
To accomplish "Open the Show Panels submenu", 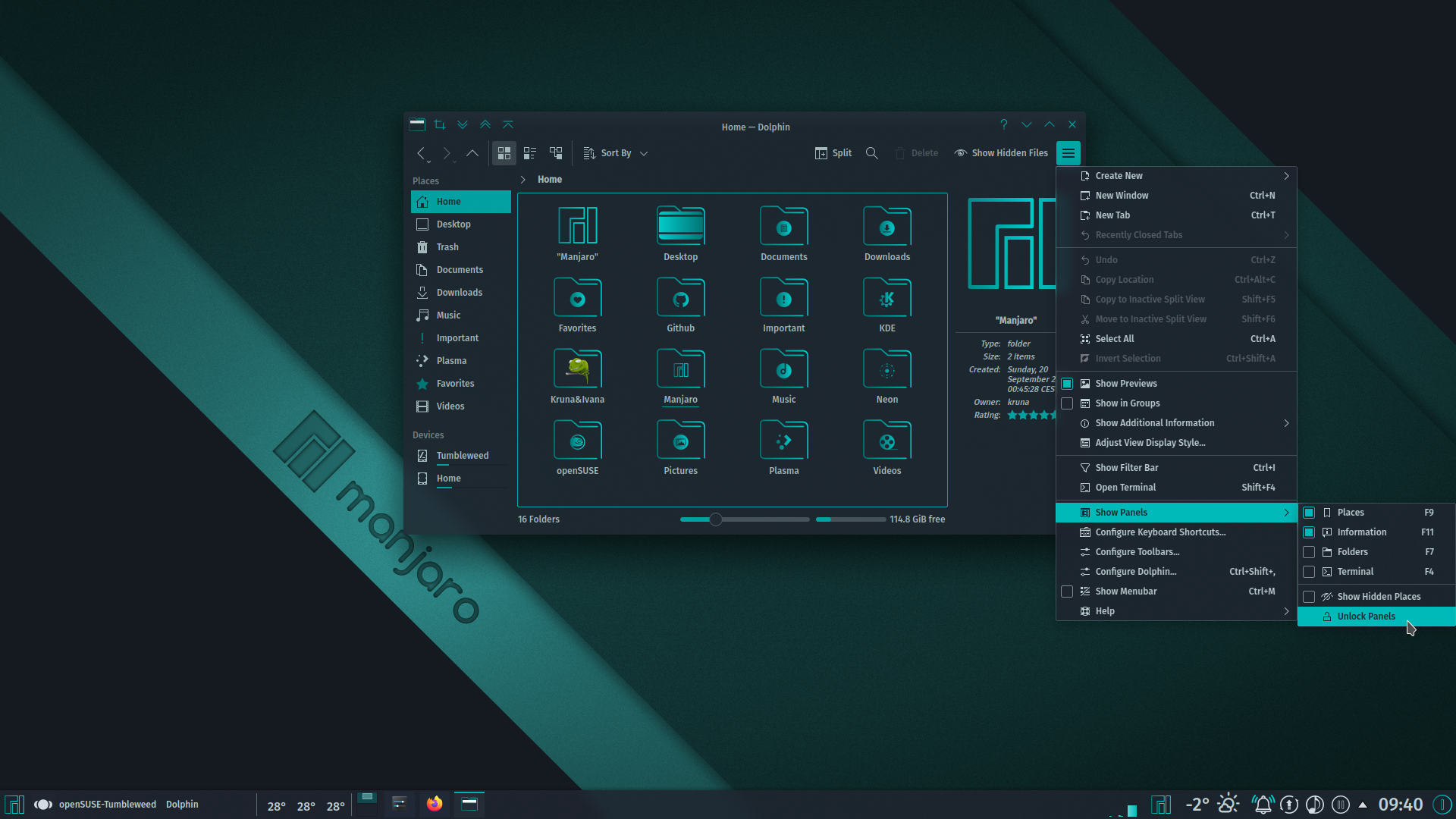I will (1176, 513).
